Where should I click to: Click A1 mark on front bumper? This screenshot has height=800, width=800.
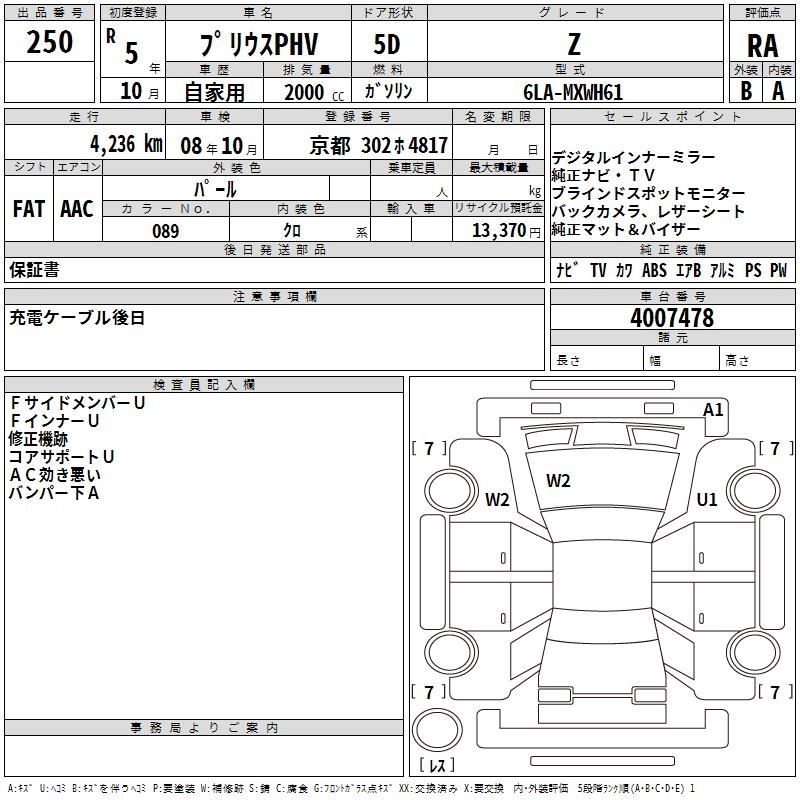[713, 410]
